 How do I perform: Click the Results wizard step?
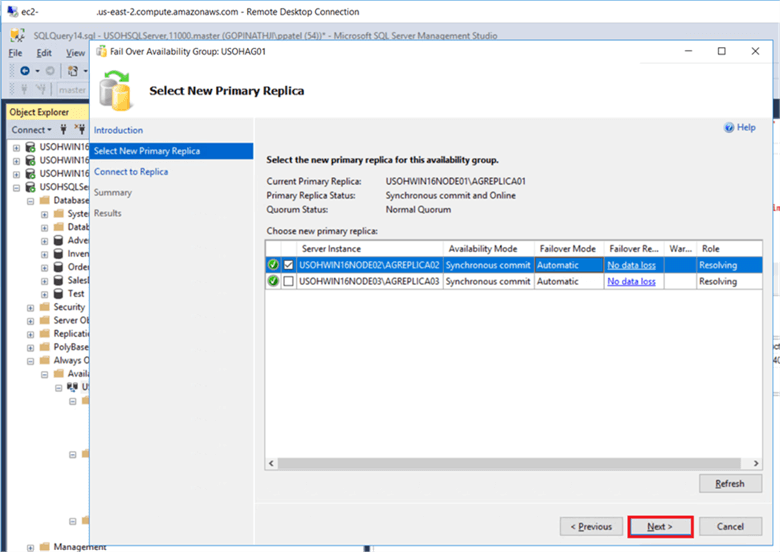(x=107, y=213)
